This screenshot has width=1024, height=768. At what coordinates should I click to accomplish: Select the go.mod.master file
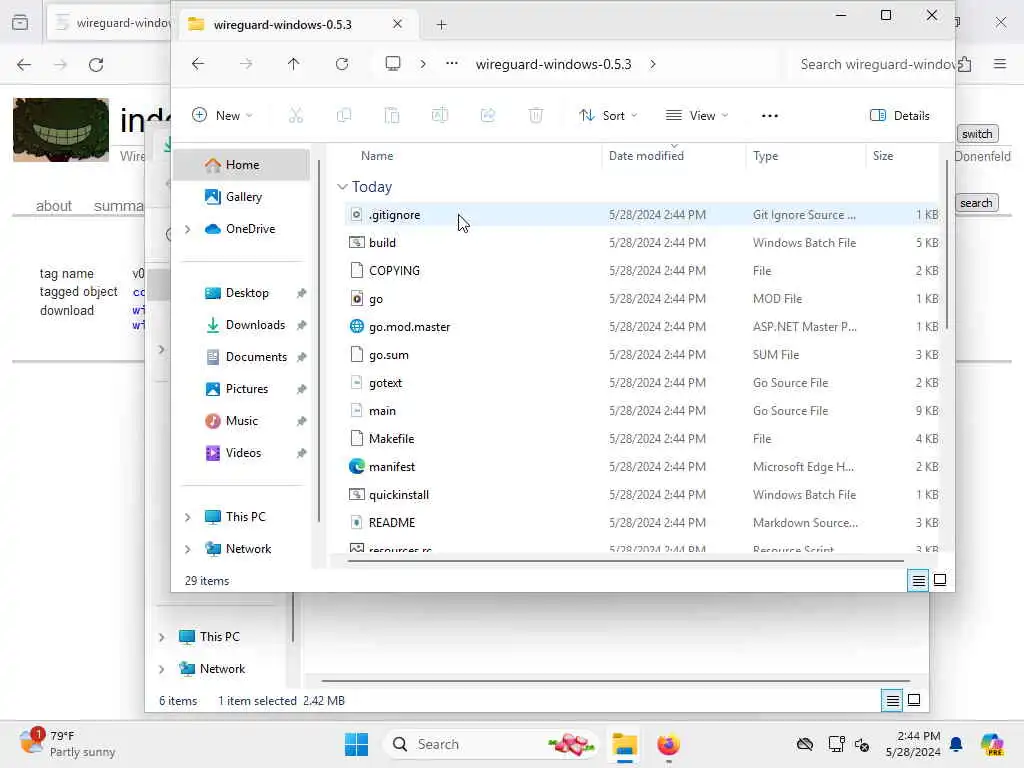pyautogui.click(x=642, y=327)
